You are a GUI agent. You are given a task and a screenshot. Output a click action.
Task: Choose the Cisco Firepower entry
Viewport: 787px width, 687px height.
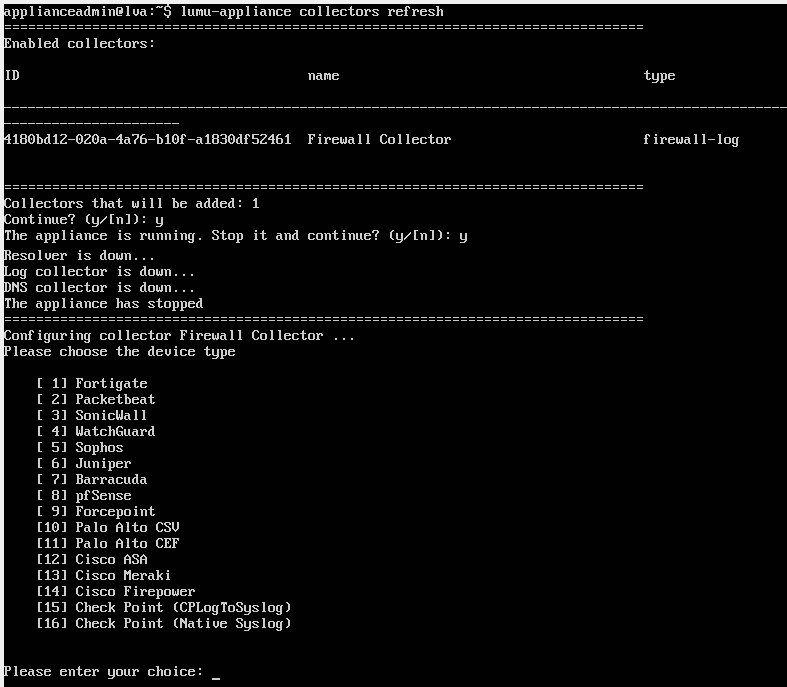tap(135, 591)
